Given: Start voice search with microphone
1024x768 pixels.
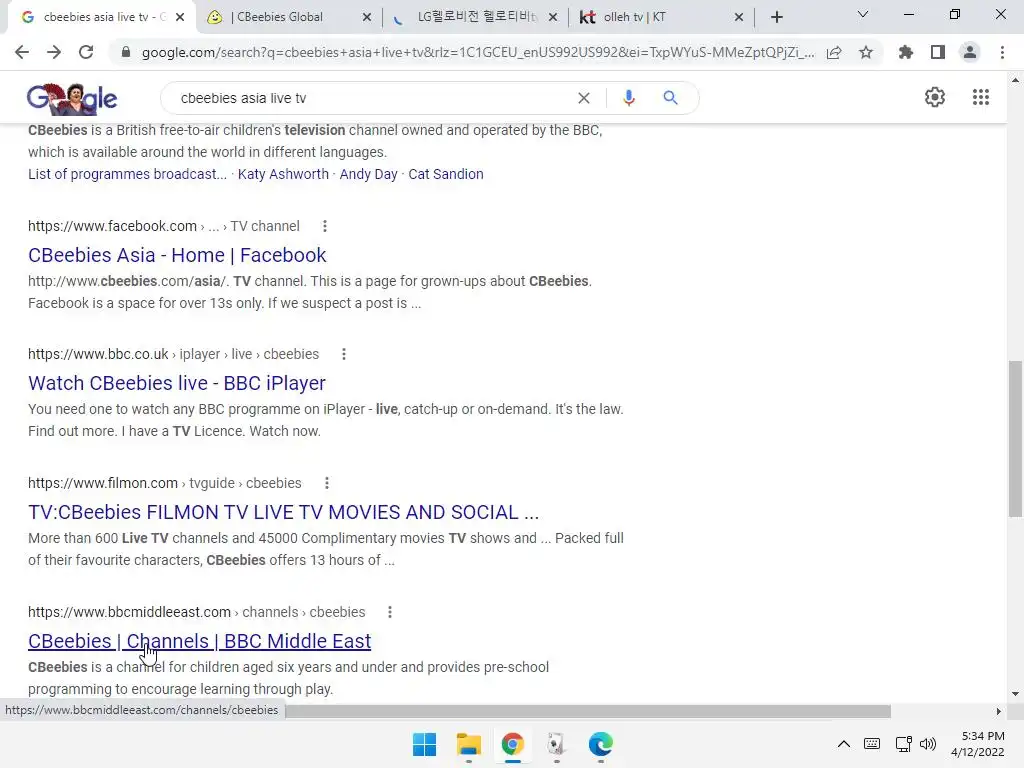Looking at the screenshot, I should pos(628,98).
